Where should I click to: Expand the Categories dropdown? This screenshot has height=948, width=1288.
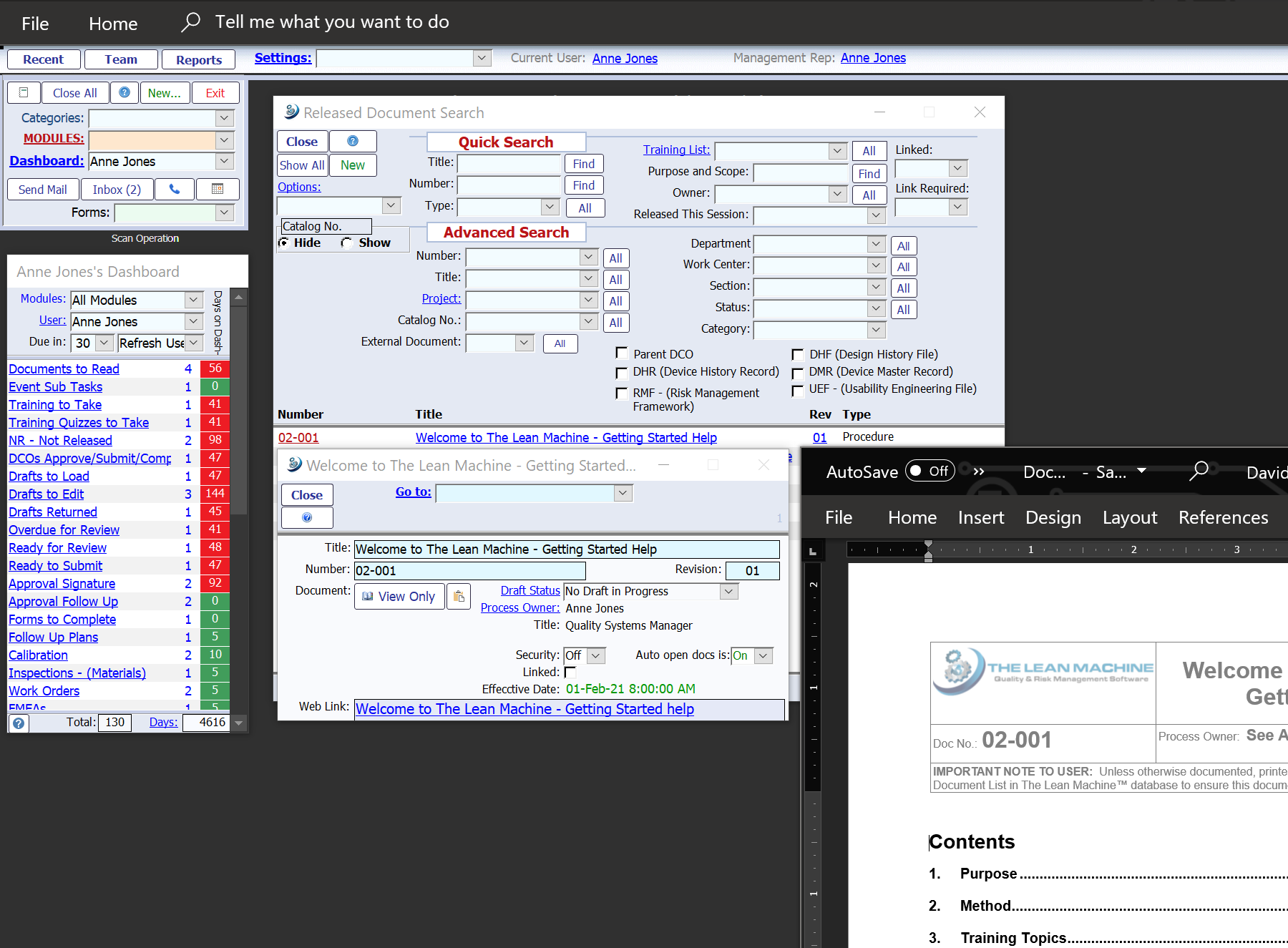225,118
